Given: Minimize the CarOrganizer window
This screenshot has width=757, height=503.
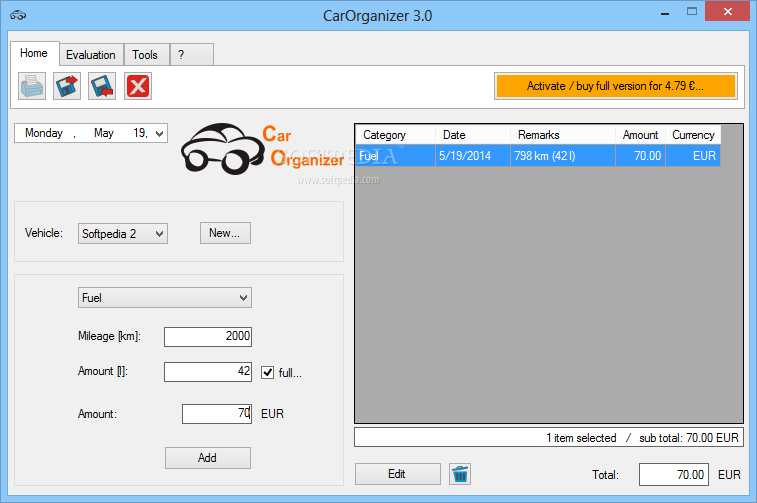Looking at the screenshot, I should click(665, 12).
